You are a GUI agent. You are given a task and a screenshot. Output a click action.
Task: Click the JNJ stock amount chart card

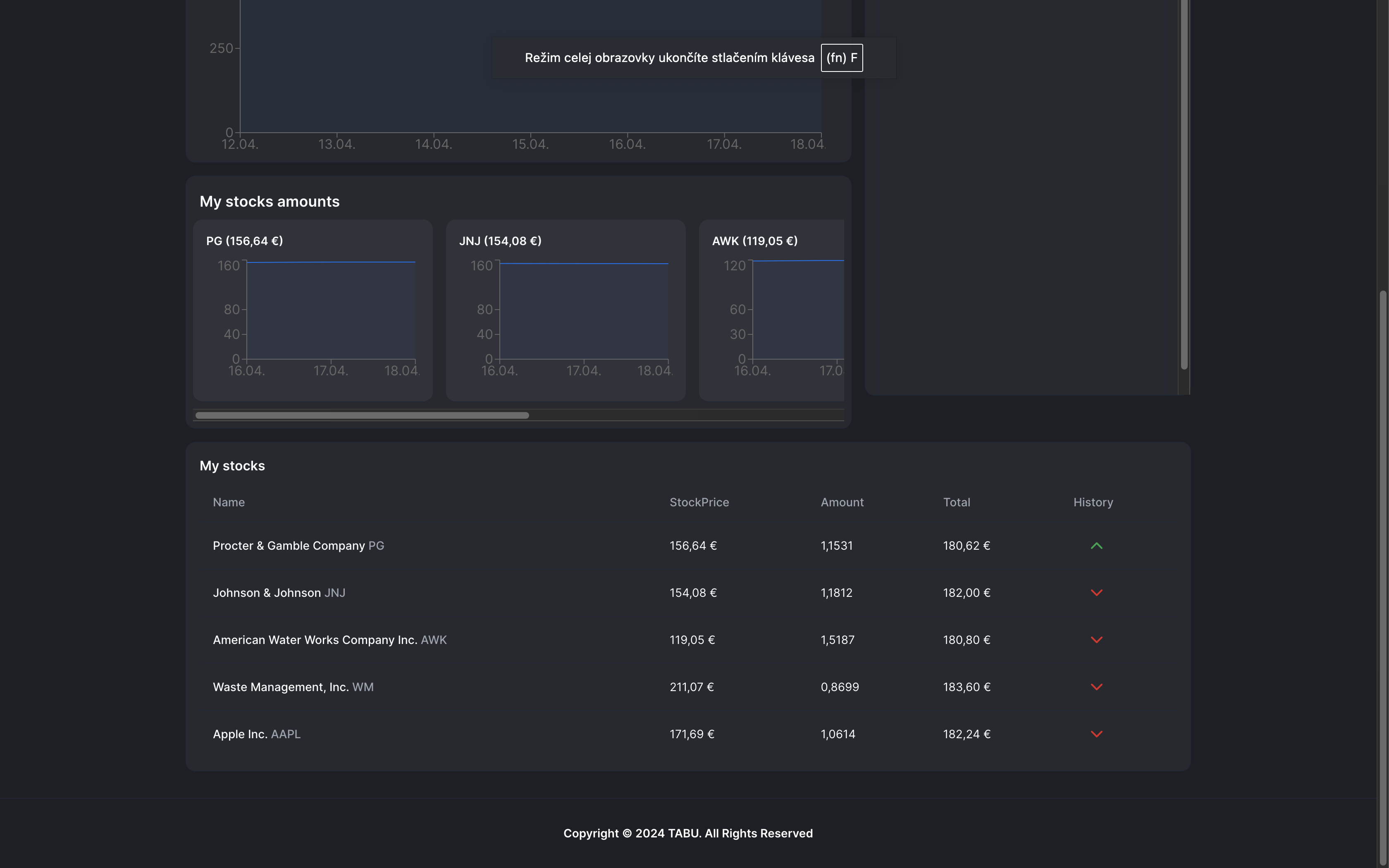pyautogui.click(x=566, y=310)
